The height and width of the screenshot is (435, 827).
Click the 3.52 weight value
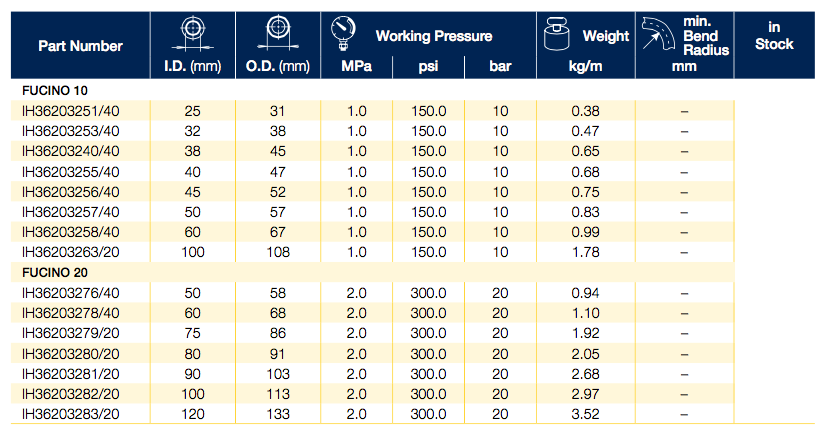tap(583, 413)
